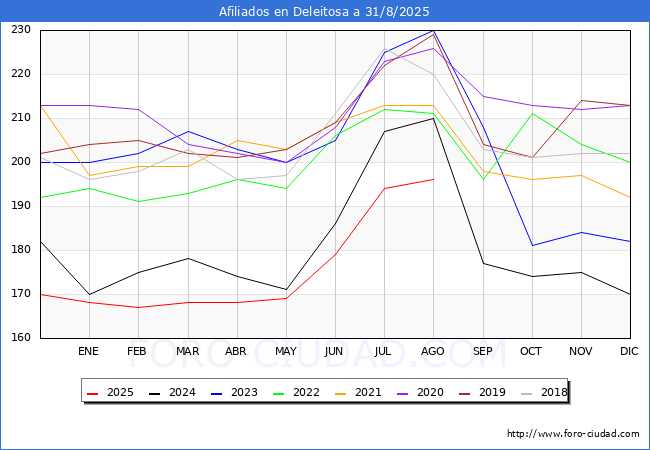The width and height of the screenshot is (650, 450).
Task: Click the 180 value on y-axis
Action: click(x=21, y=249)
